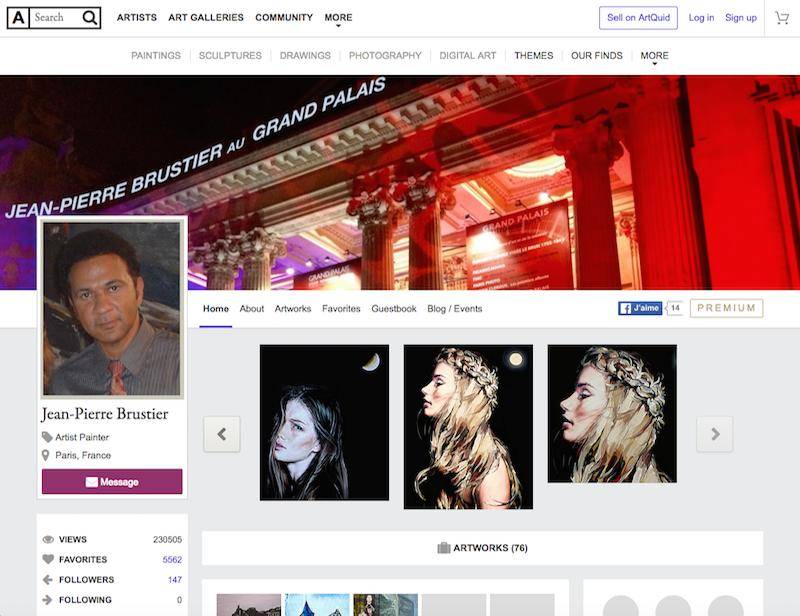Click the PREMIUM badge
The height and width of the screenshot is (616, 800).
[726, 308]
